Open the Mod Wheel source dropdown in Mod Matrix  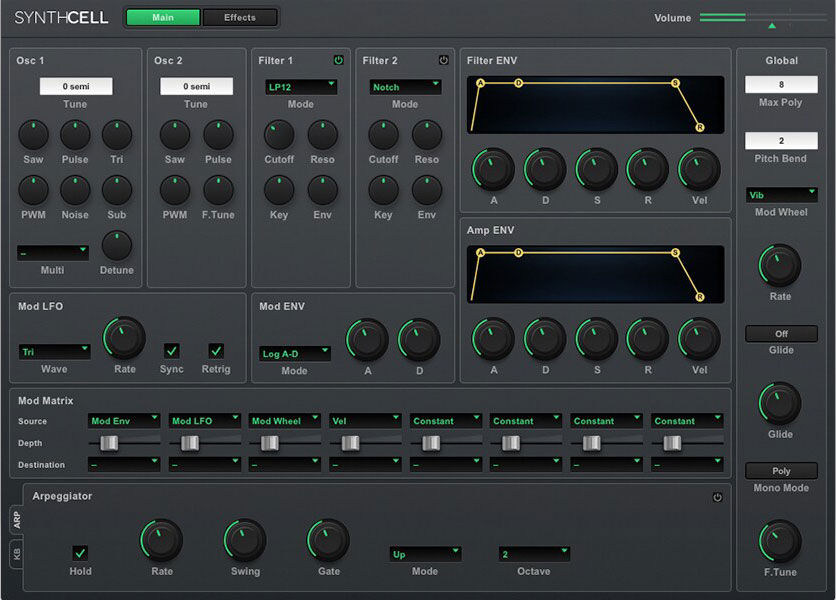(x=284, y=421)
